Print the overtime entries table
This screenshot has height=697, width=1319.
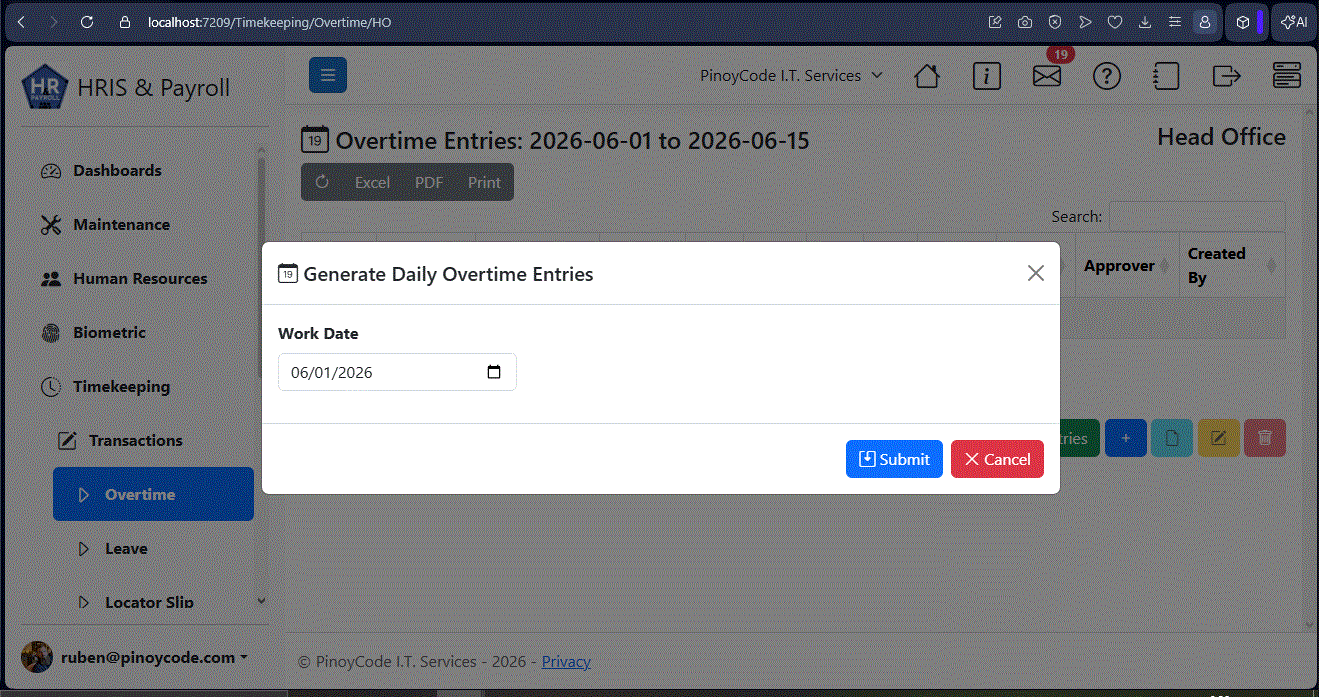pos(484,182)
